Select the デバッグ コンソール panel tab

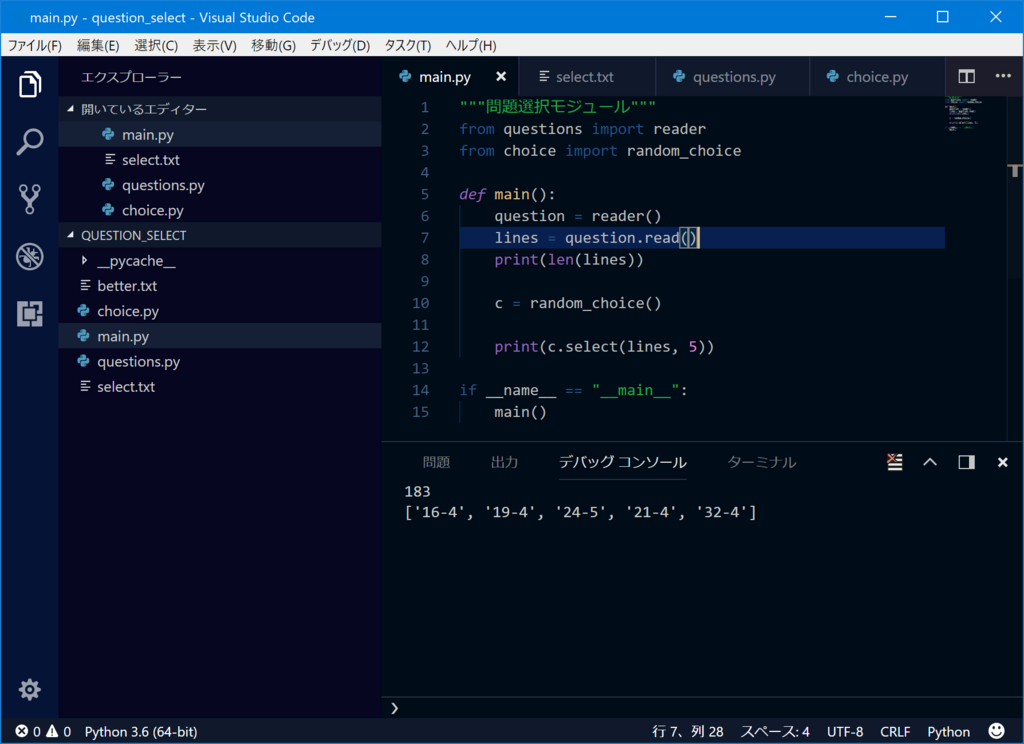pyautogui.click(x=622, y=462)
